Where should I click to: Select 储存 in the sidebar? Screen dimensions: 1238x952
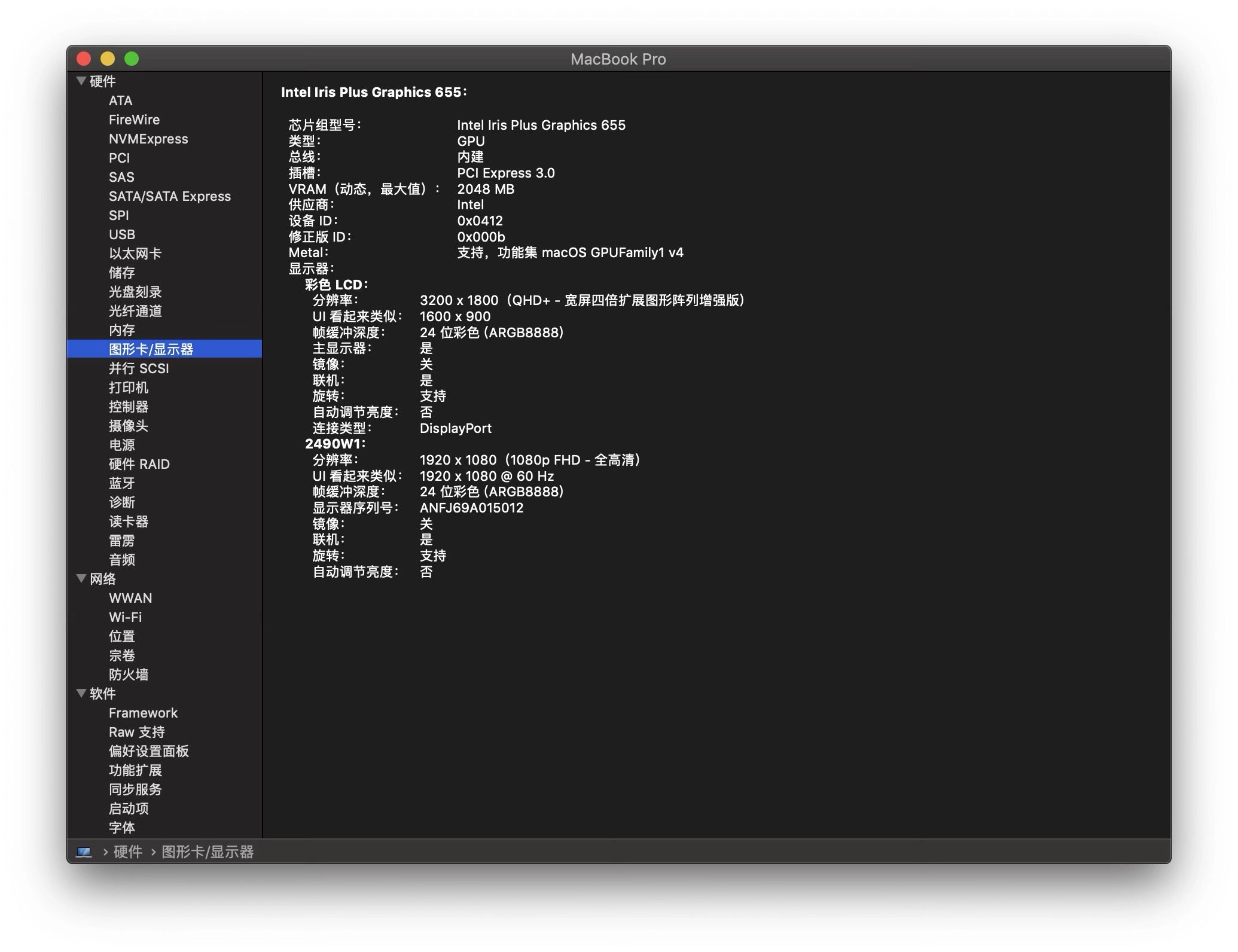point(122,273)
